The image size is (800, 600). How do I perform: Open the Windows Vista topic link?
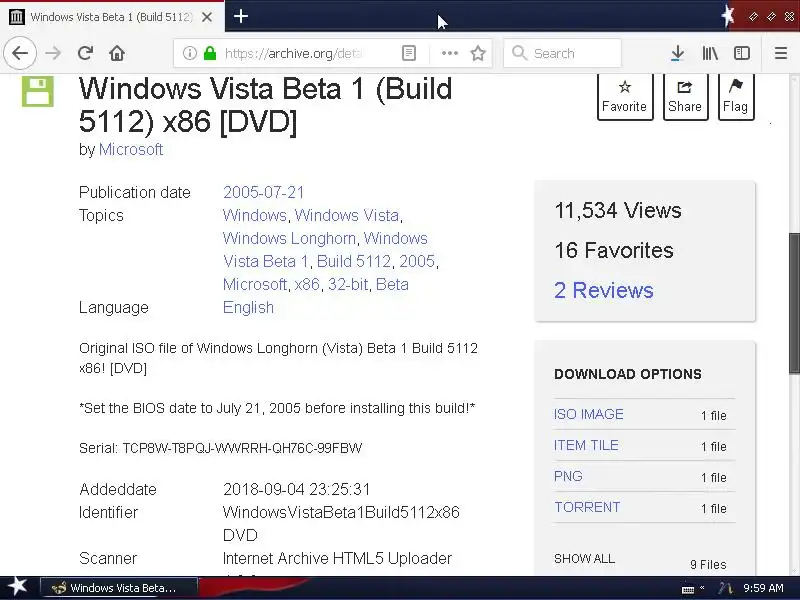click(x=347, y=215)
